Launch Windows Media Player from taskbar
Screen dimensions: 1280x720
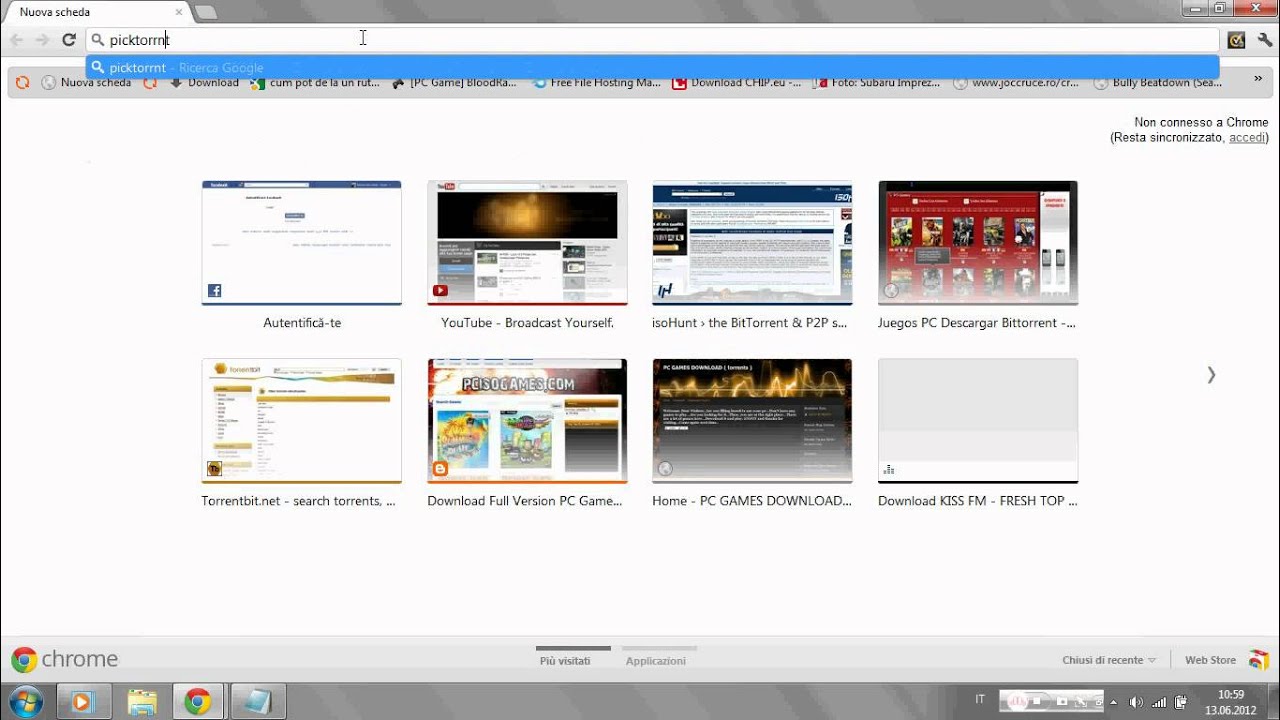pyautogui.click(x=82, y=702)
